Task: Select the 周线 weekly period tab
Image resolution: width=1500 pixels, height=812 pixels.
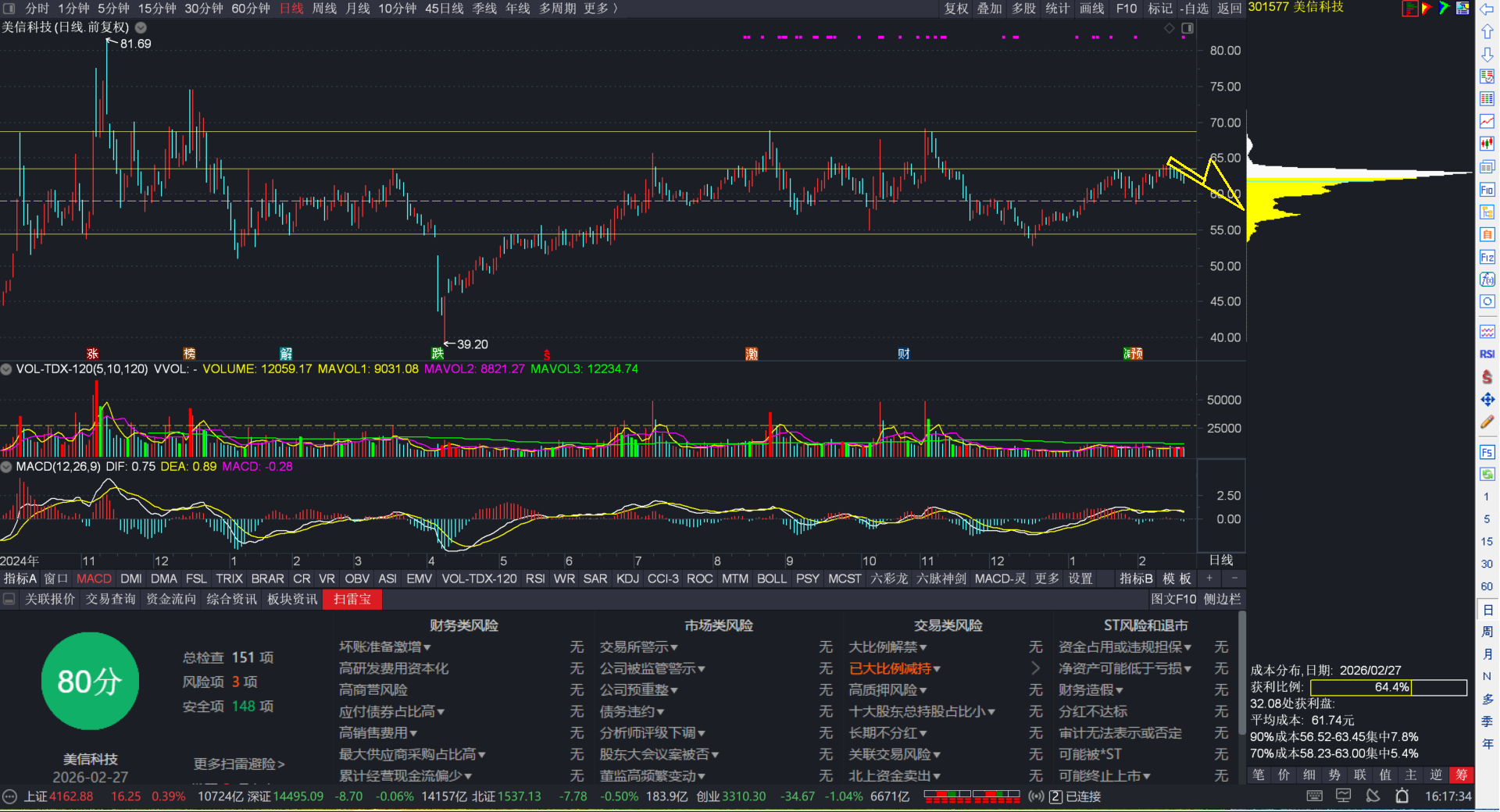Action: coord(324,9)
